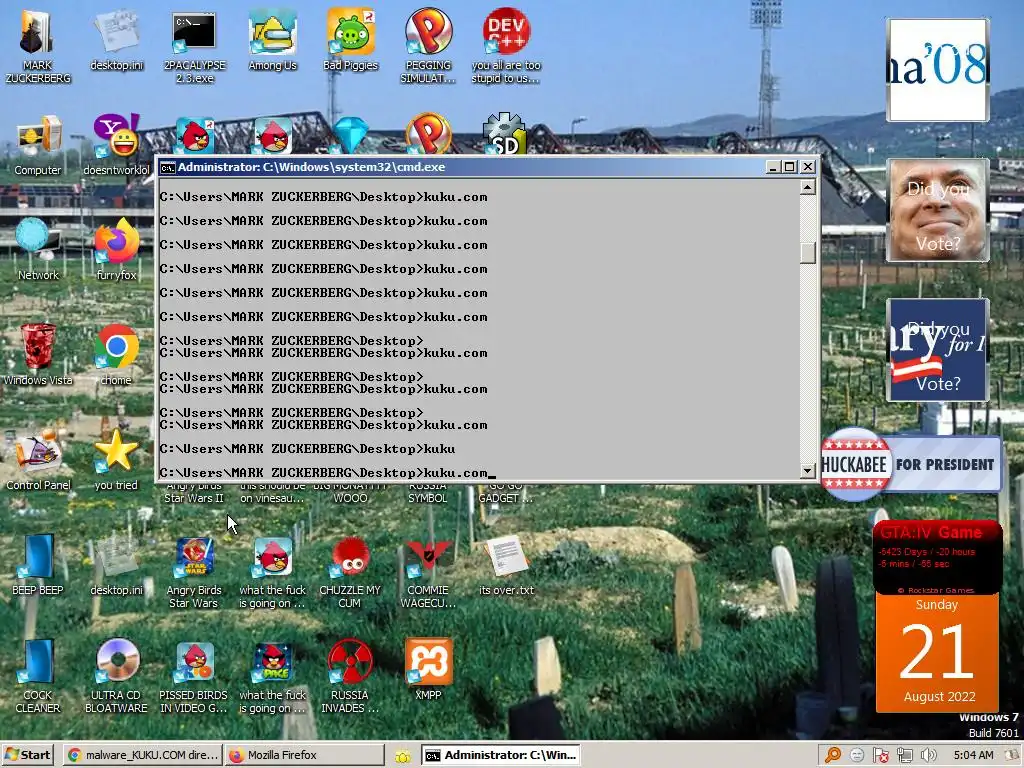
Task: Click the Hillary 'Did you Vote?' gadget
Action: (x=937, y=349)
